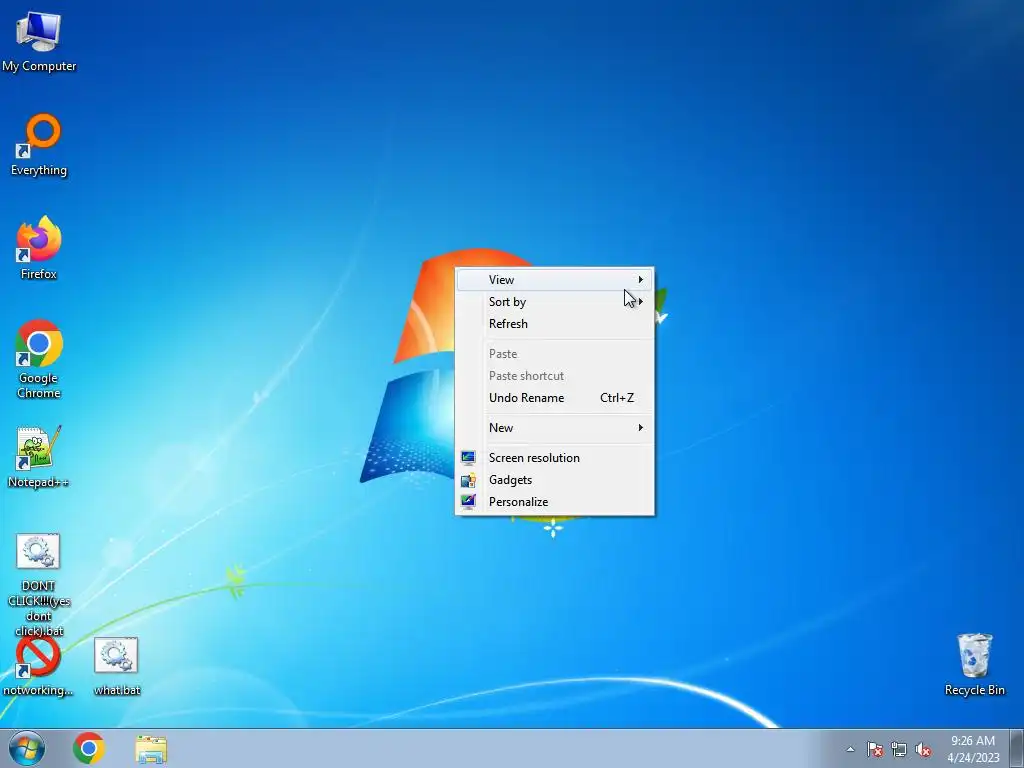Click the arrow next to New
This screenshot has width=1024, height=768.
point(641,428)
